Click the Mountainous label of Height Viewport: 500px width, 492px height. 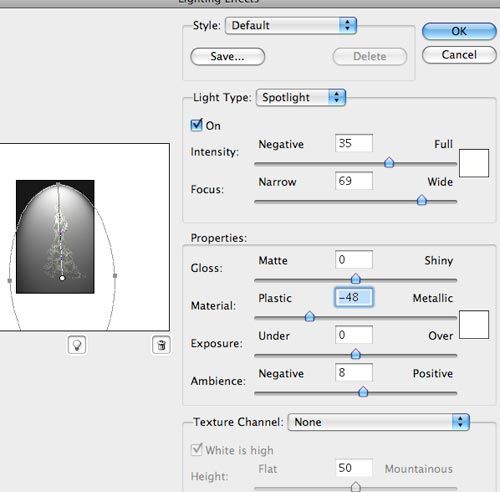pyautogui.click(x=419, y=469)
